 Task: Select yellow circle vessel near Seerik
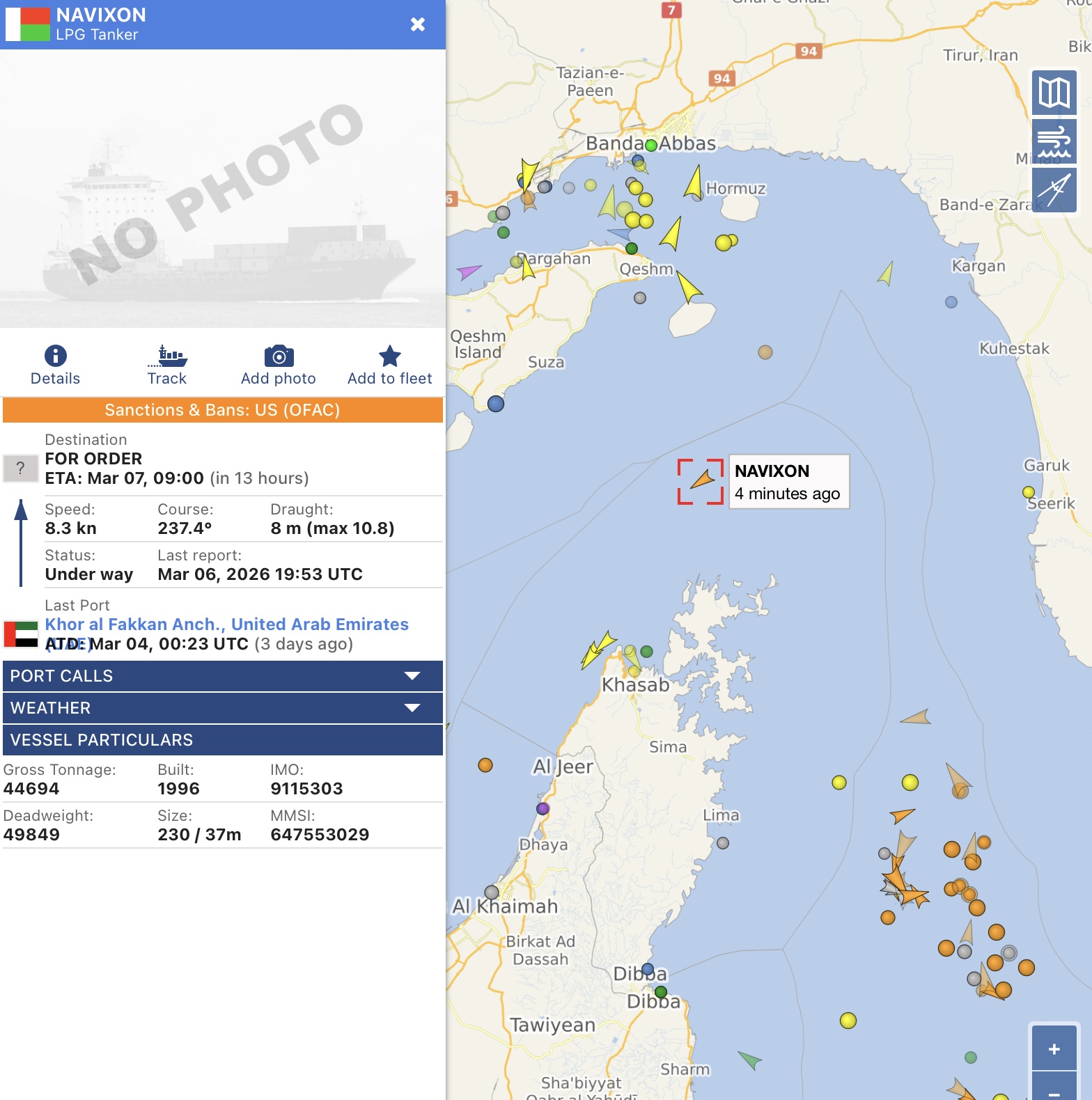[x=1029, y=492]
